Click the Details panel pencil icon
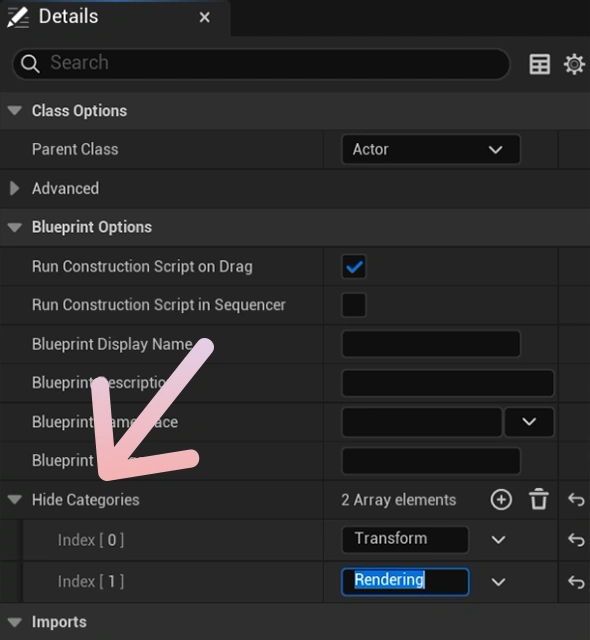The height and width of the screenshot is (640, 590). (18, 18)
